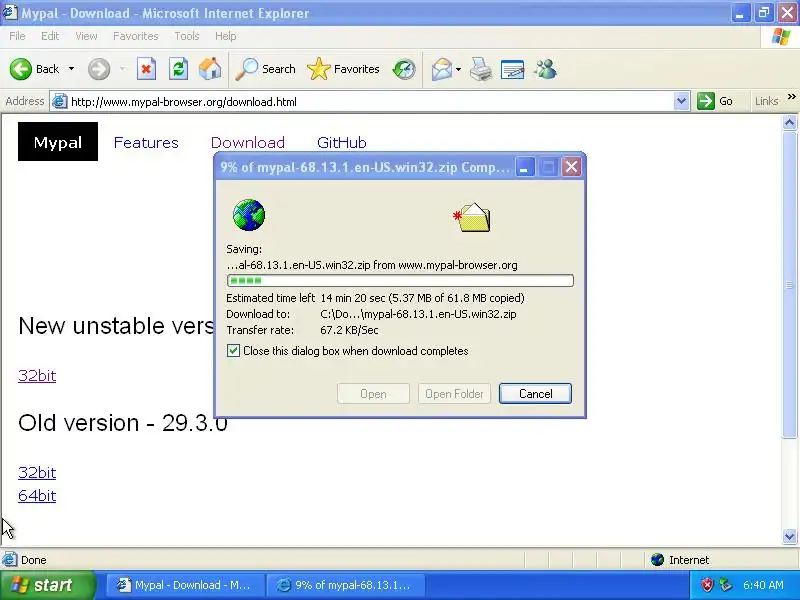Screen dimensions: 800x600
Task: Click the 6:40 AM system clock
Action: click(x=763, y=585)
